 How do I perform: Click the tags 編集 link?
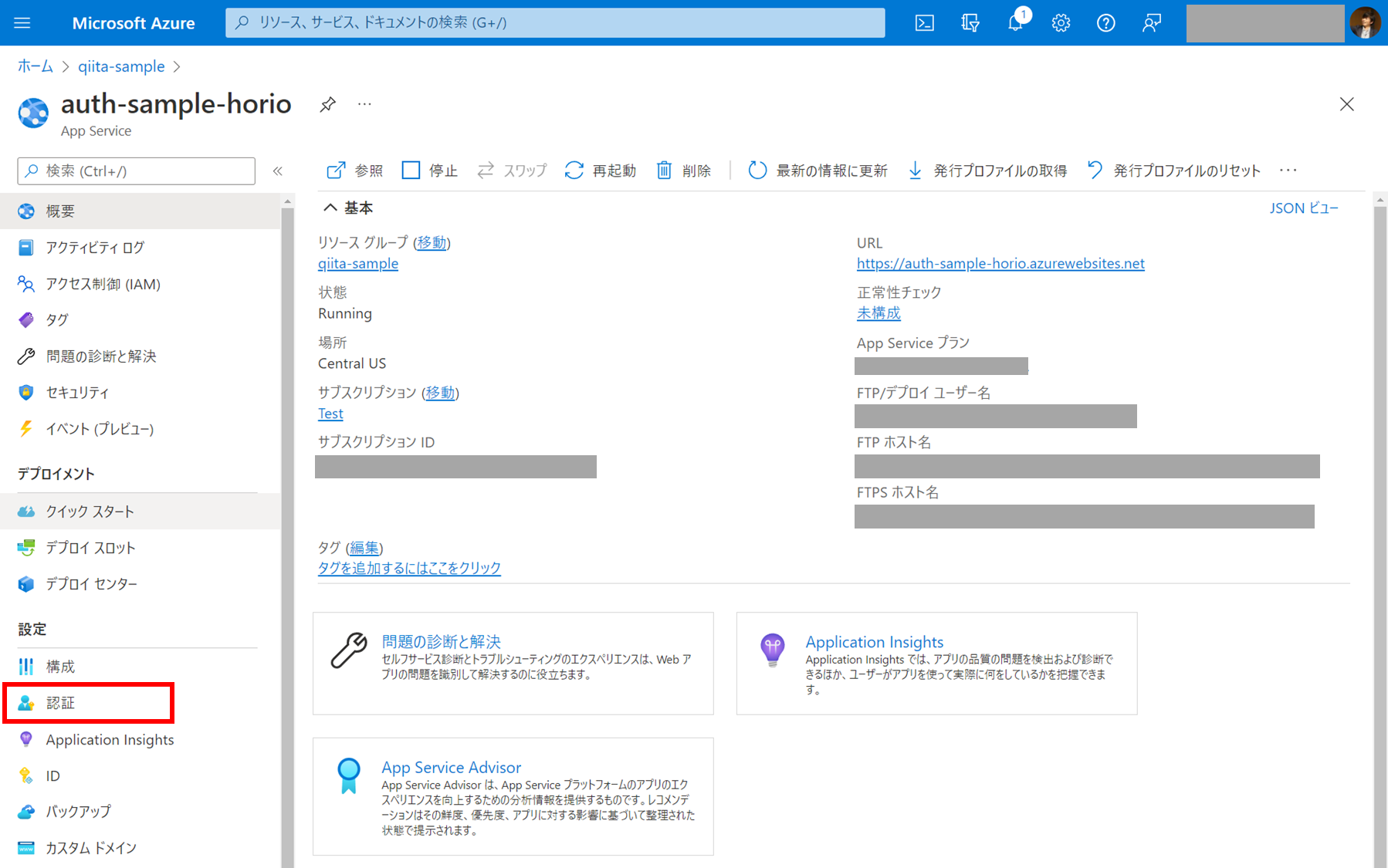[x=364, y=547]
